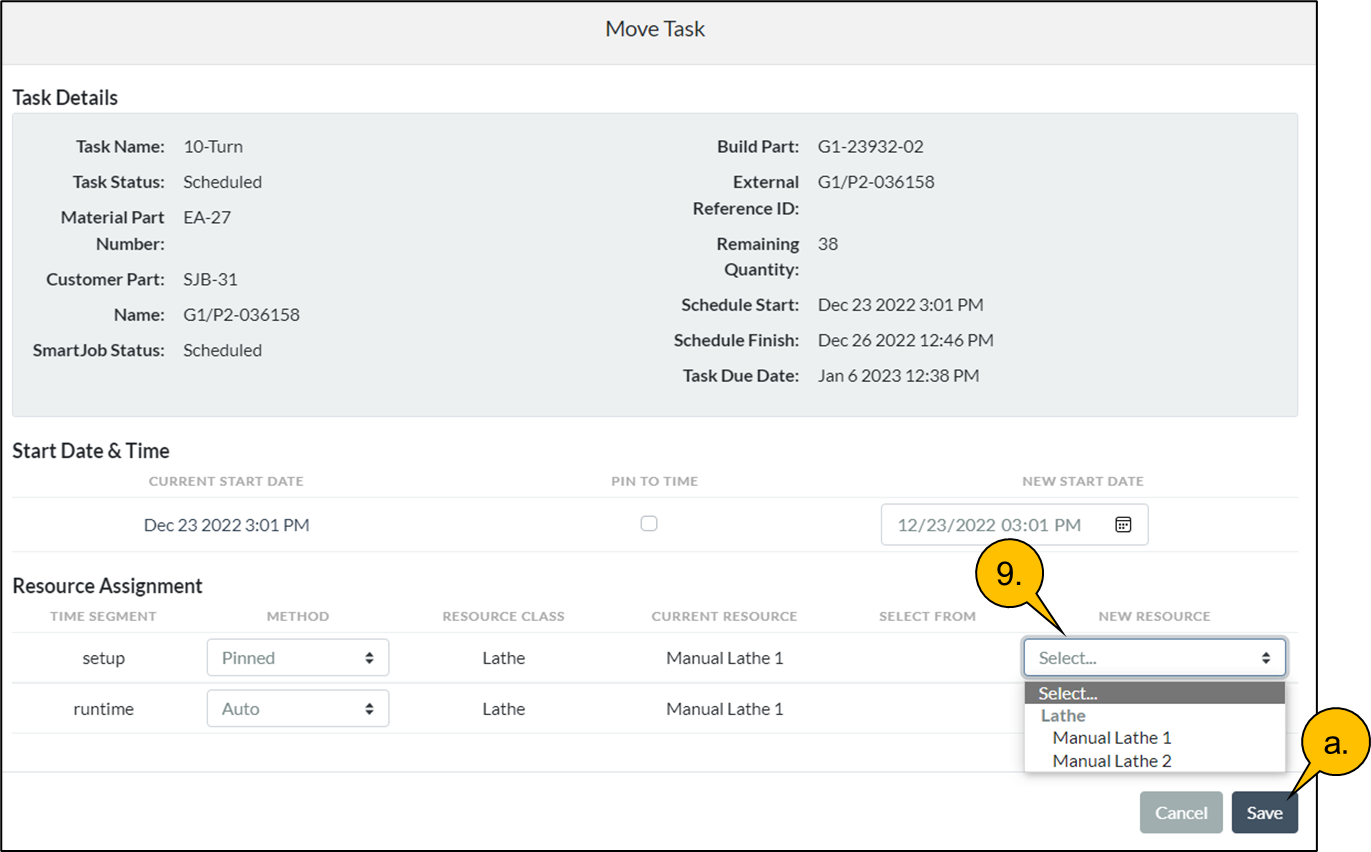Click the setup row Resource Class Lathe
Screen dimensions: 1371x852
(x=503, y=658)
